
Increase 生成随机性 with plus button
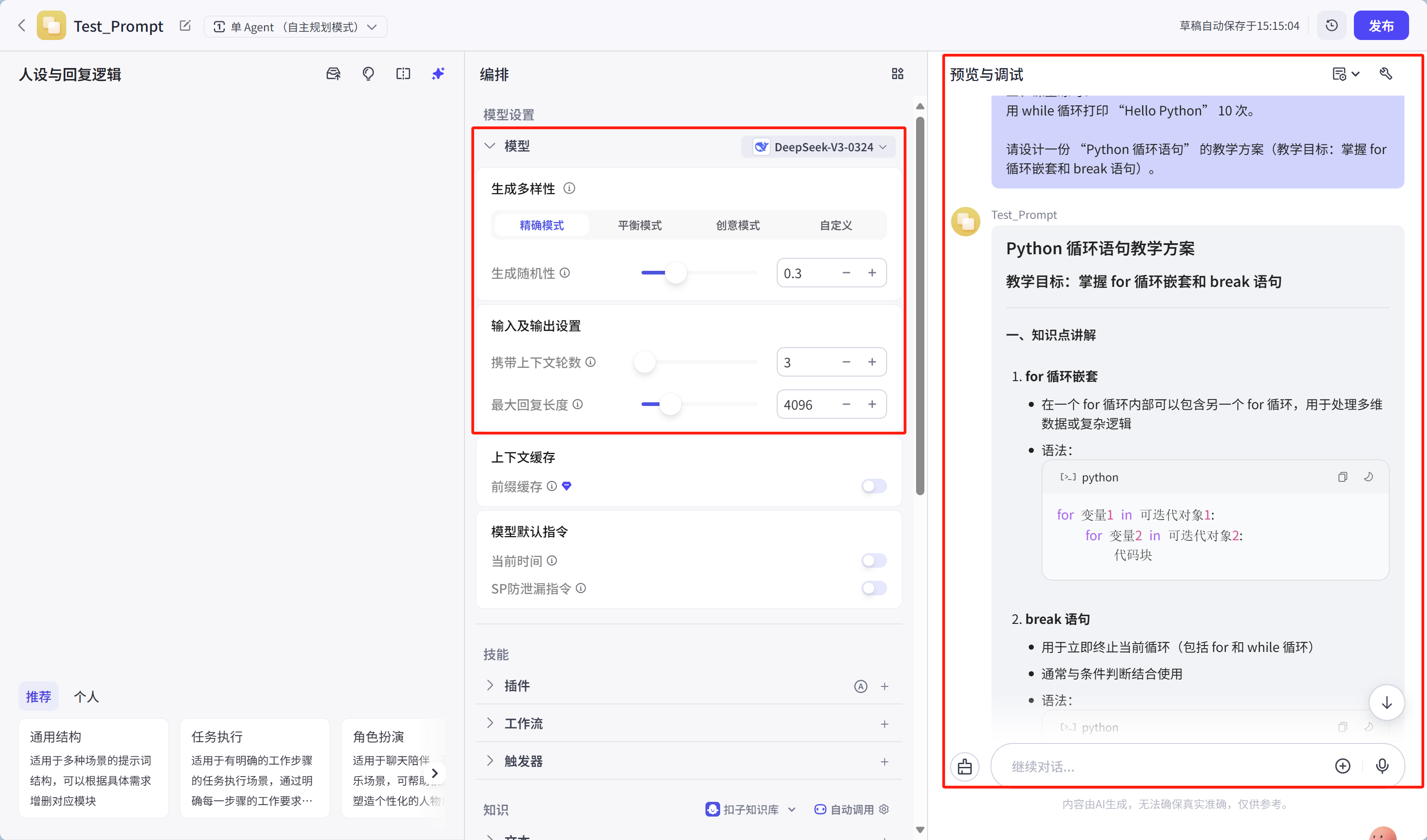click(x=872, y=273)
